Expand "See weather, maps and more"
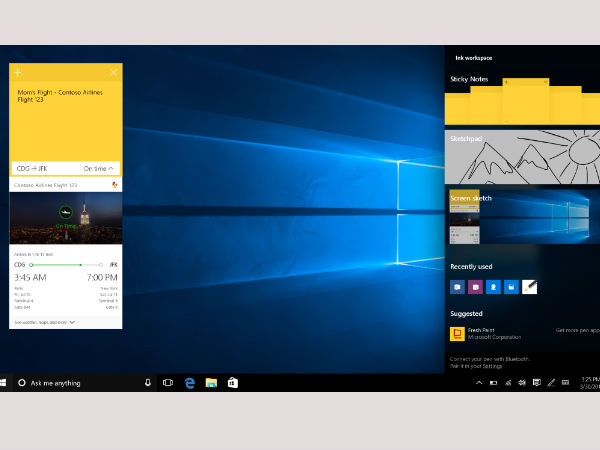This screenshot has width=600, height=450. point(43,322)
